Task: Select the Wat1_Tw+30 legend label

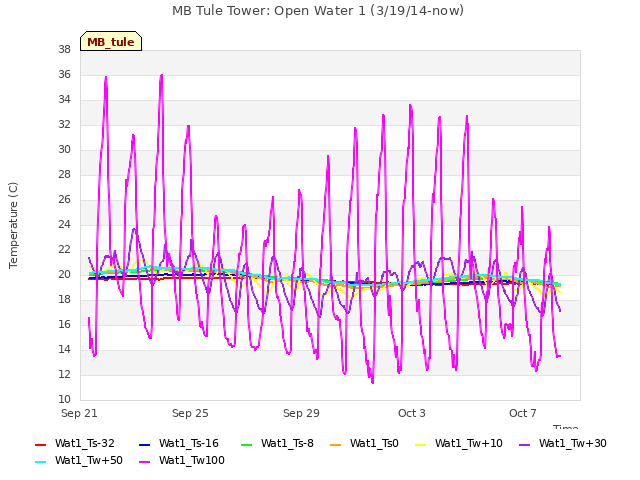Action: tap(573, 443)
